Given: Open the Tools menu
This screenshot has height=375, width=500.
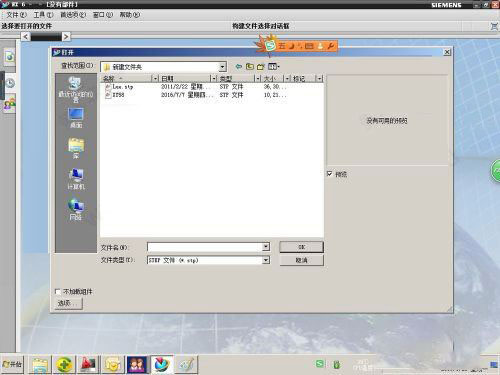Looking at the screenshot, I should pos(43,15).
